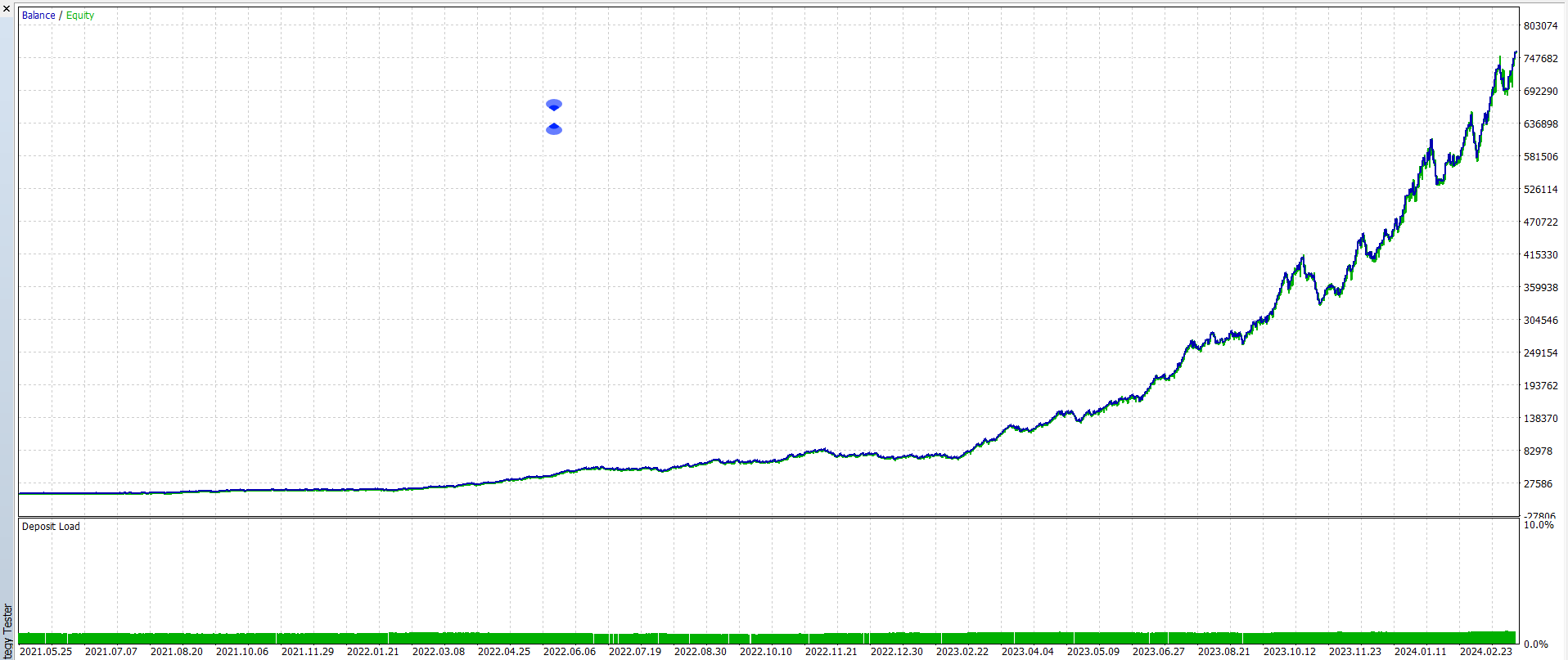The height and width of the screenshot is (660, 1568).
Task: Click the Equity legend label
Action: (x=80, y=16)
